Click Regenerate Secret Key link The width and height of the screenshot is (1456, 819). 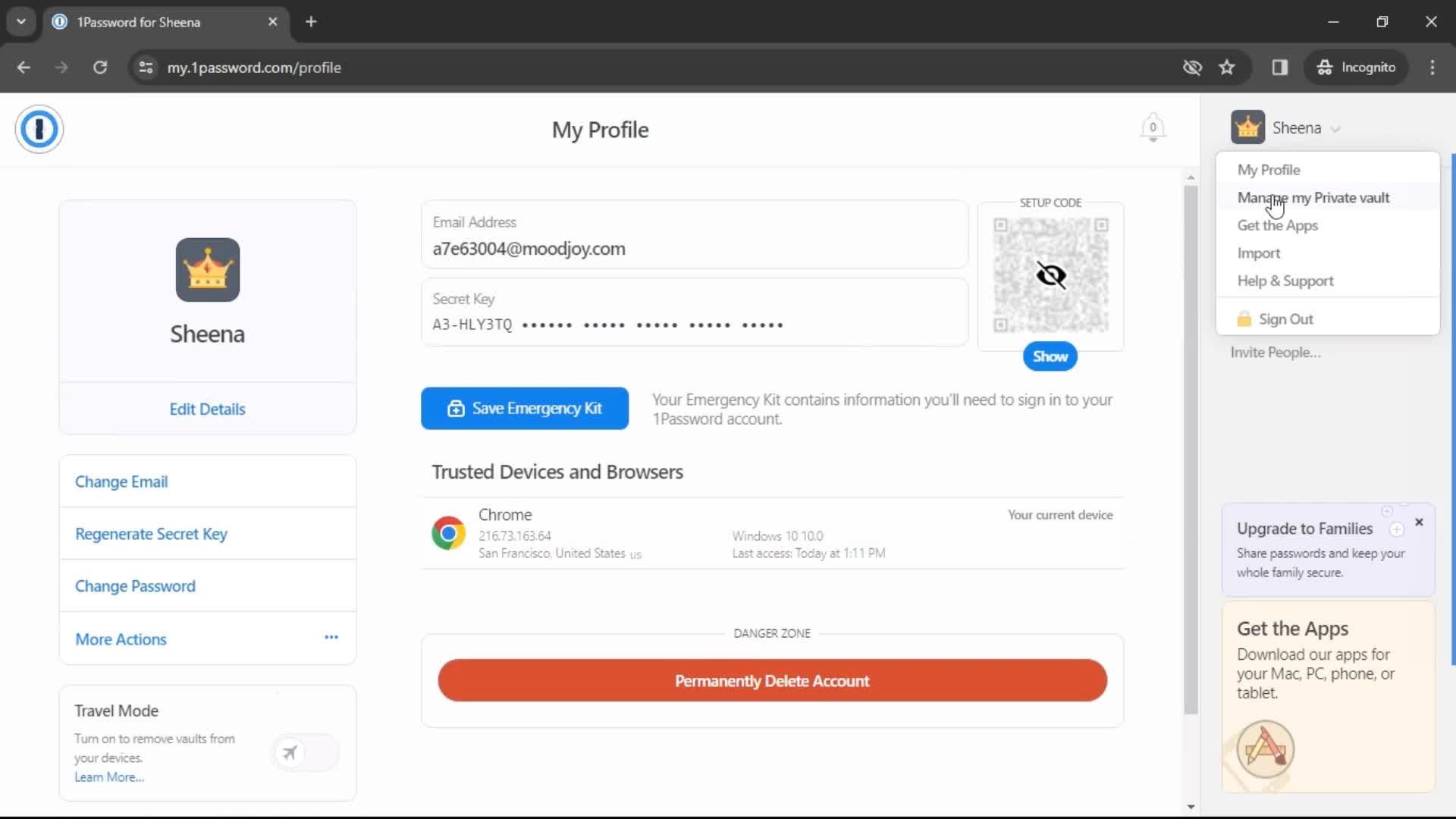point(152,533)
